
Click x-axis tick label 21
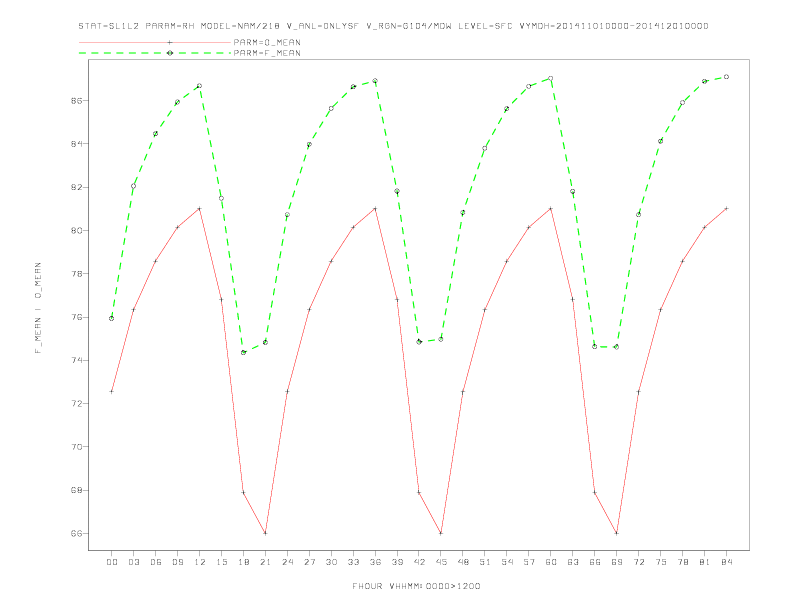click(x=265, y=562)
